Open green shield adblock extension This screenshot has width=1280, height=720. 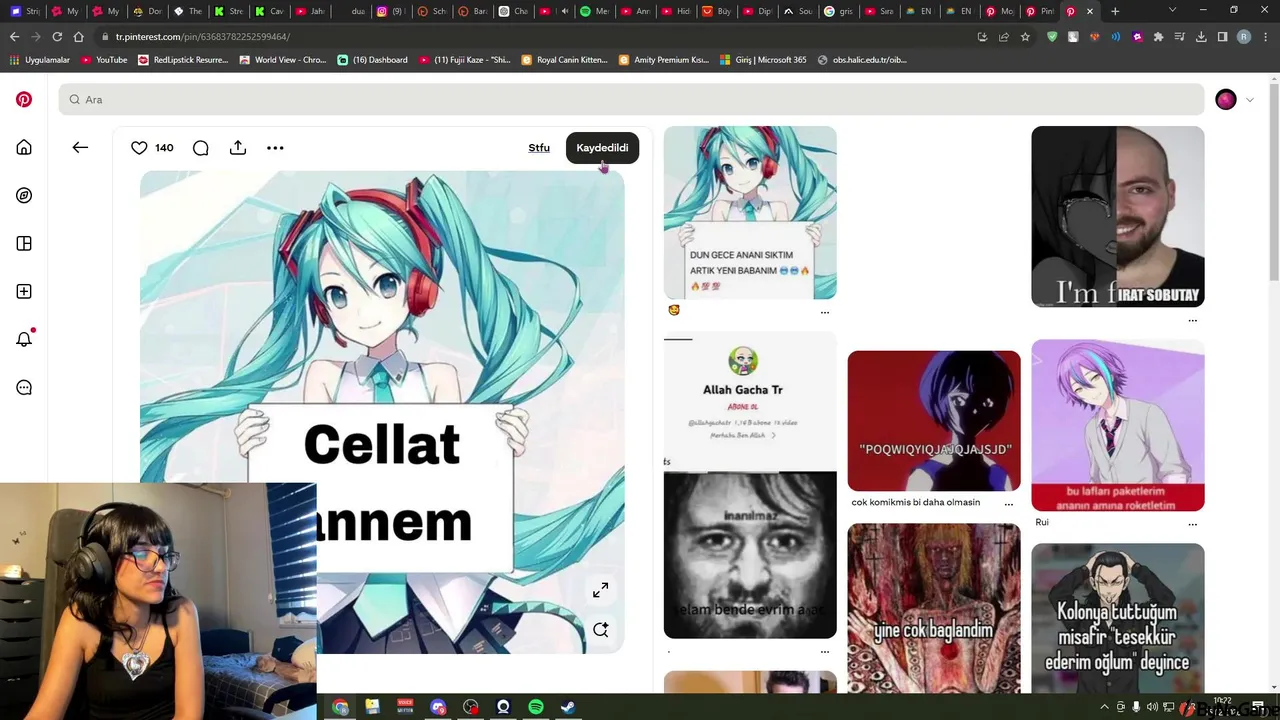(1052, 37)
